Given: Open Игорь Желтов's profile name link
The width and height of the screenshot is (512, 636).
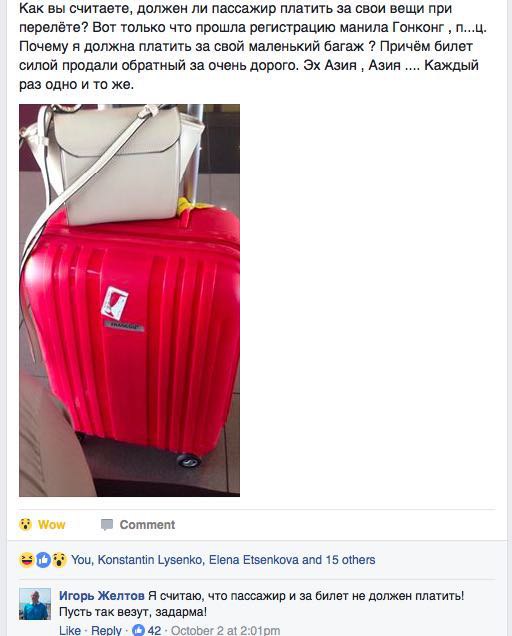Looking at the screenshot, I should (x=102, y=596).
